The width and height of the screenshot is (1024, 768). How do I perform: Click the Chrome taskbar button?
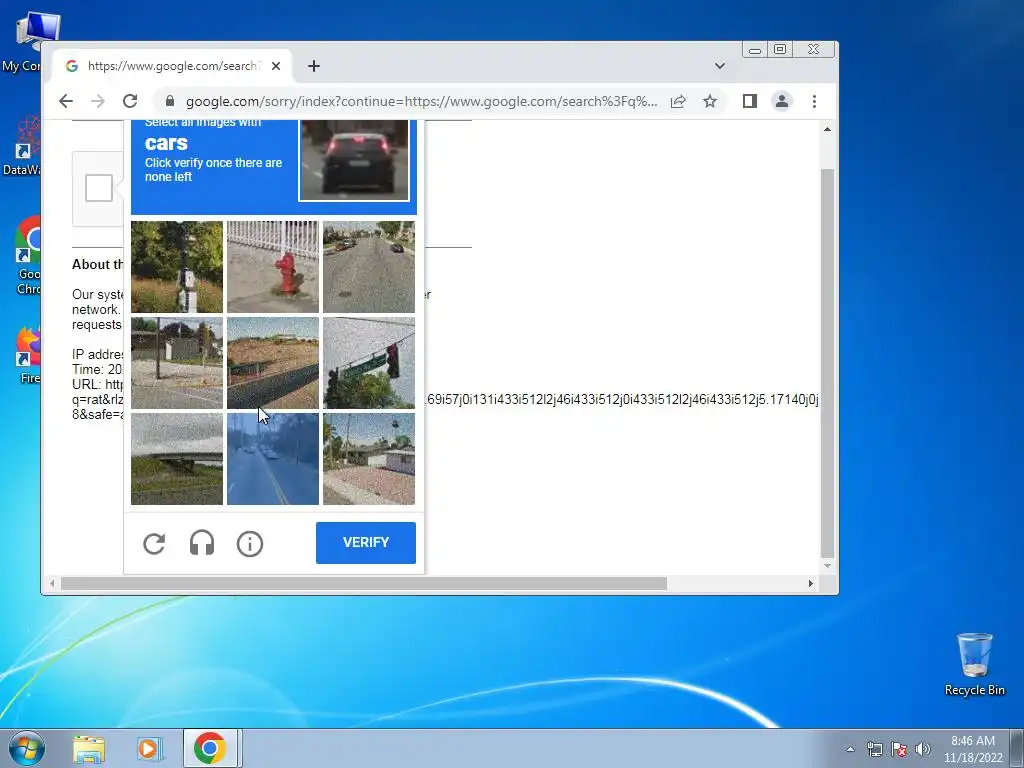coord(210,748)
